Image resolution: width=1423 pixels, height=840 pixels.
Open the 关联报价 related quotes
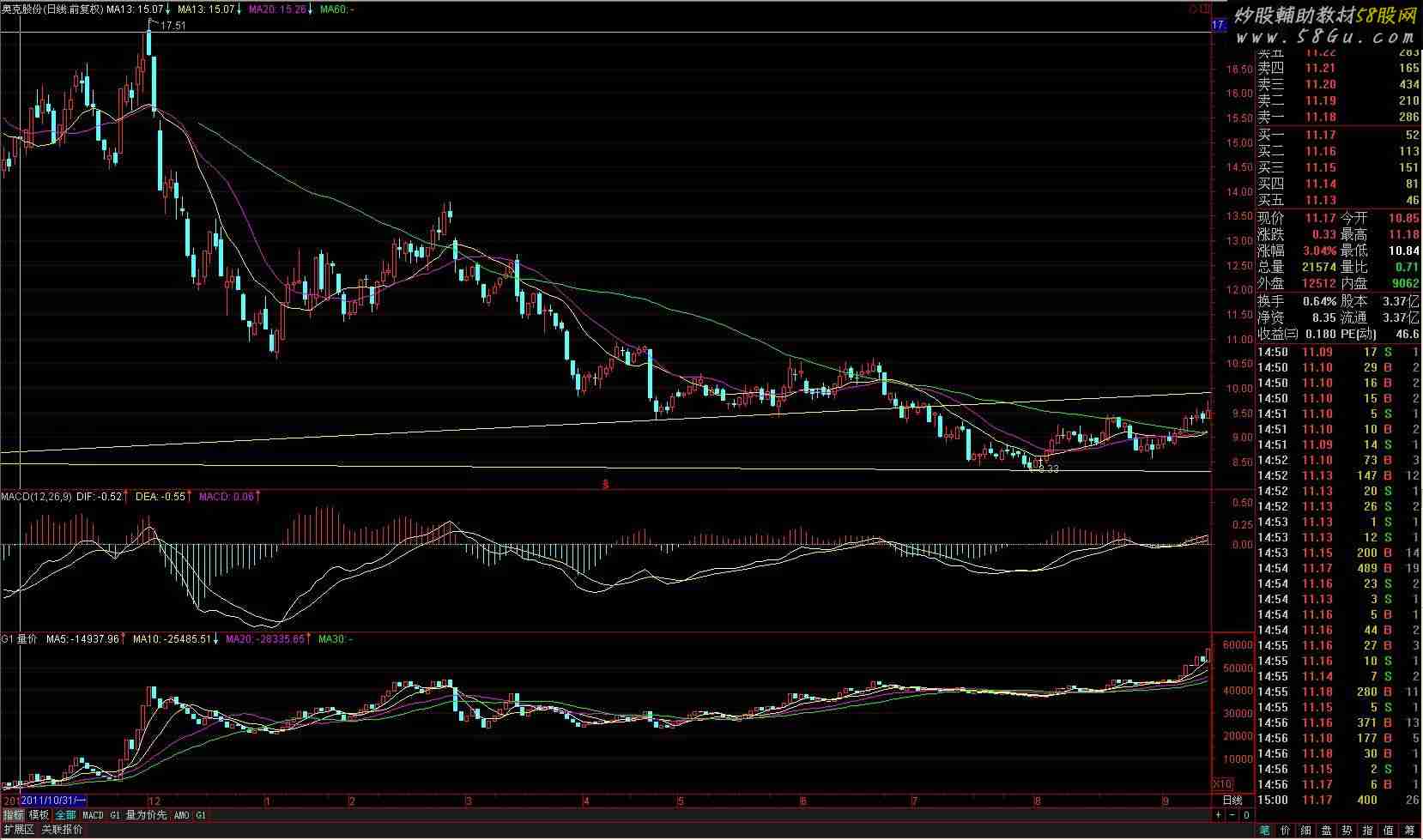pyautogui.click(x=63, y=830)
